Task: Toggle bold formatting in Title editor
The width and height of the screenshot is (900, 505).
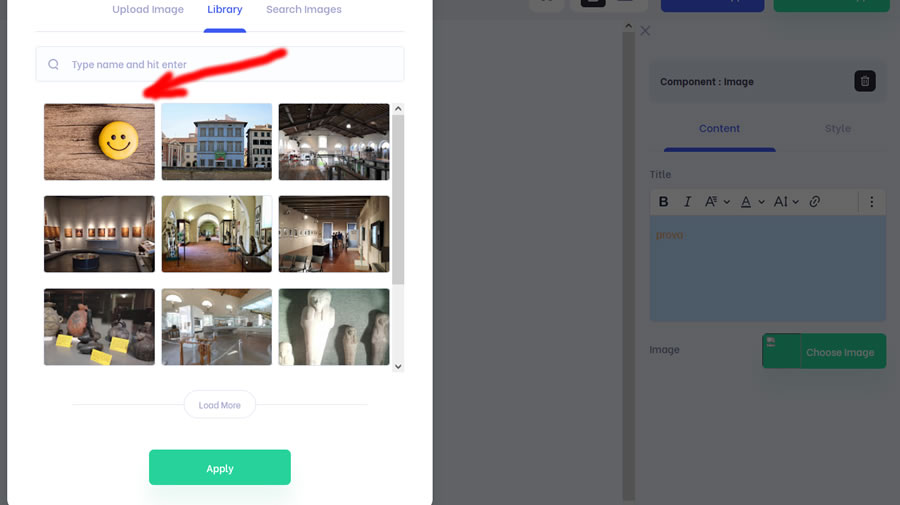Action: click(663, 202)
